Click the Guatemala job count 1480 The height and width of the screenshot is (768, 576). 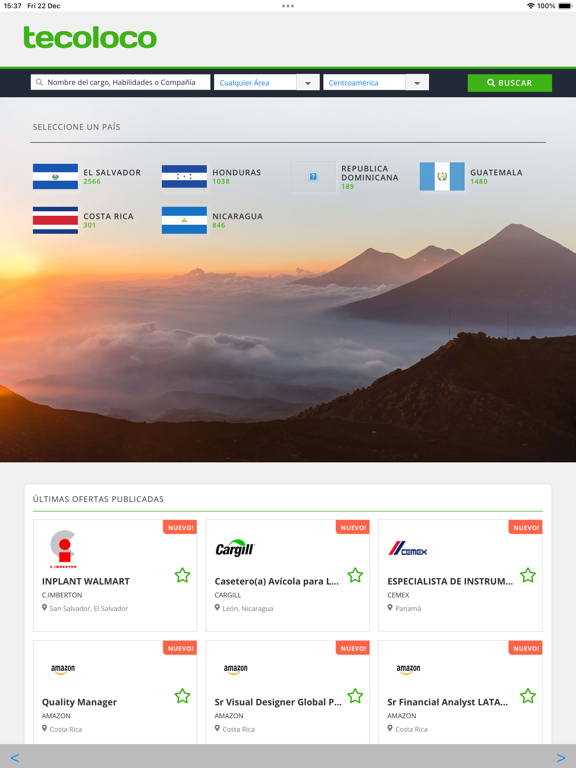tap(479, 181)
